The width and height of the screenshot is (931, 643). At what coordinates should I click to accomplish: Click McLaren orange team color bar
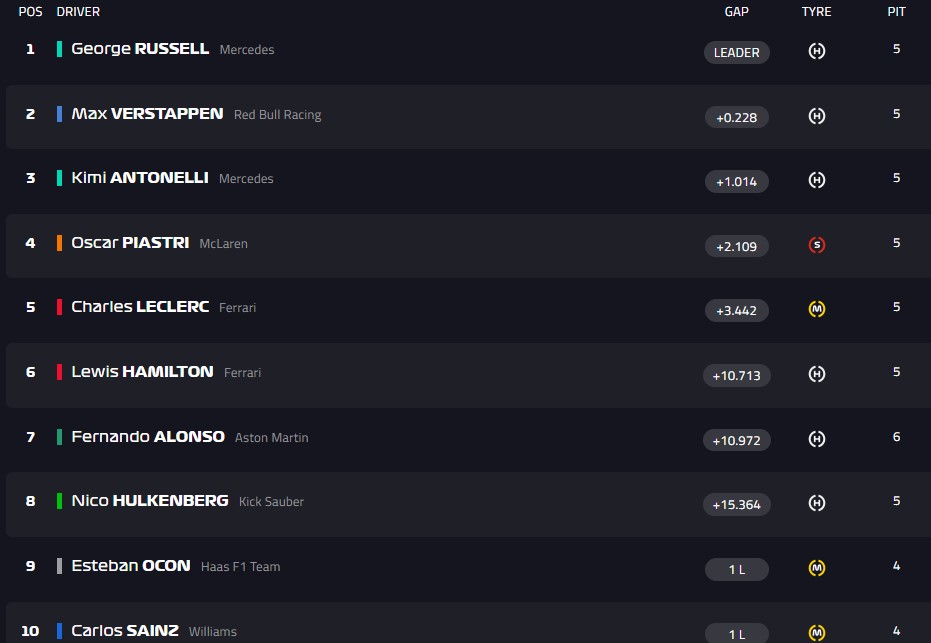coord(60,243)
